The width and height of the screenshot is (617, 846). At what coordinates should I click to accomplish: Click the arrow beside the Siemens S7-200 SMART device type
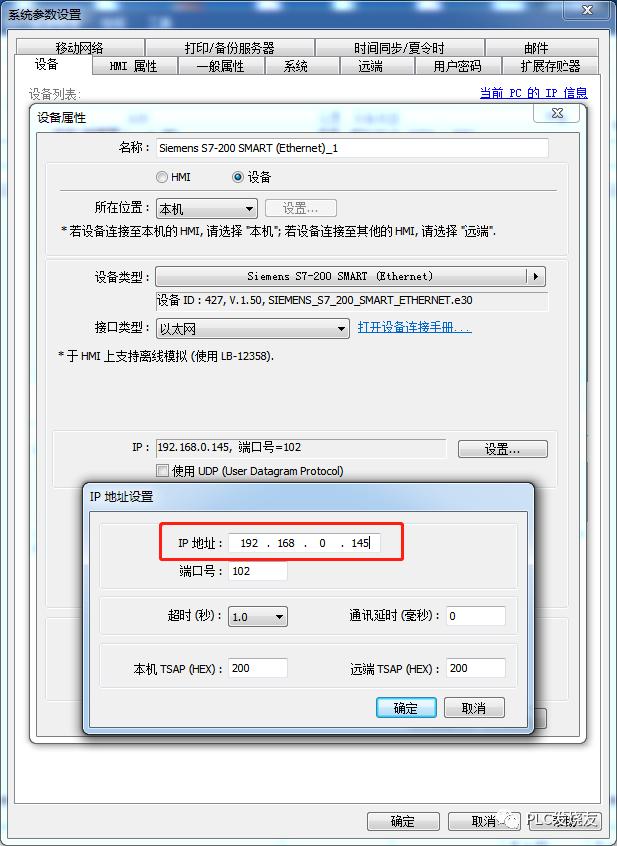coord(536,276)
